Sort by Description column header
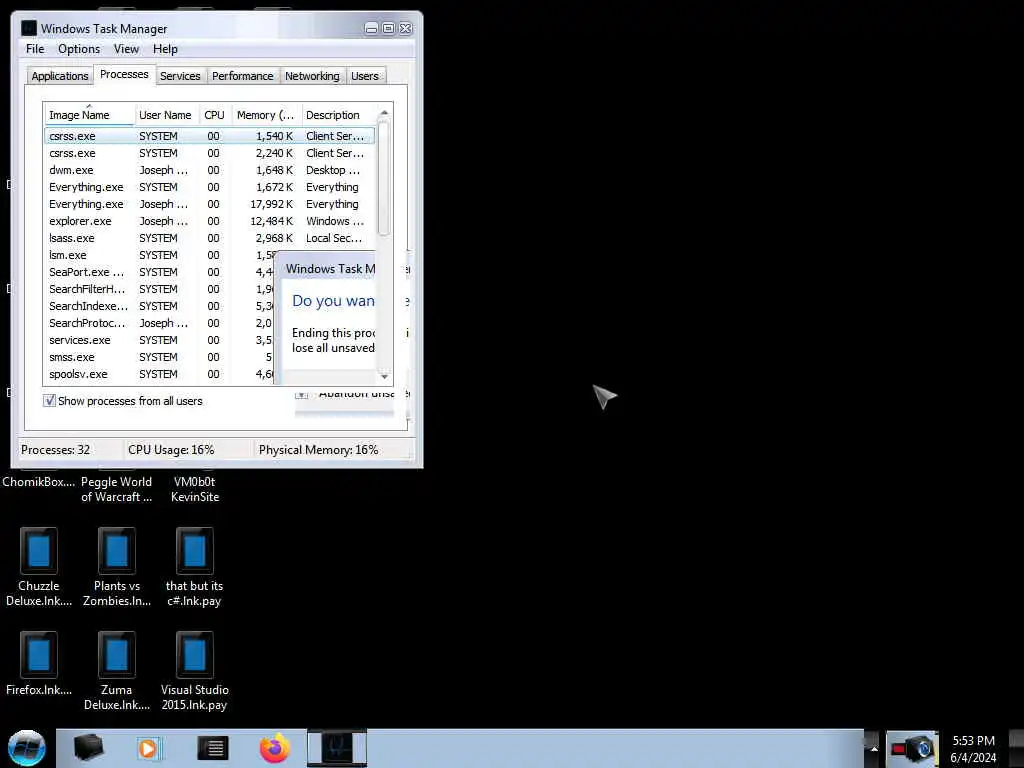1024x768 pixels. 338,115
